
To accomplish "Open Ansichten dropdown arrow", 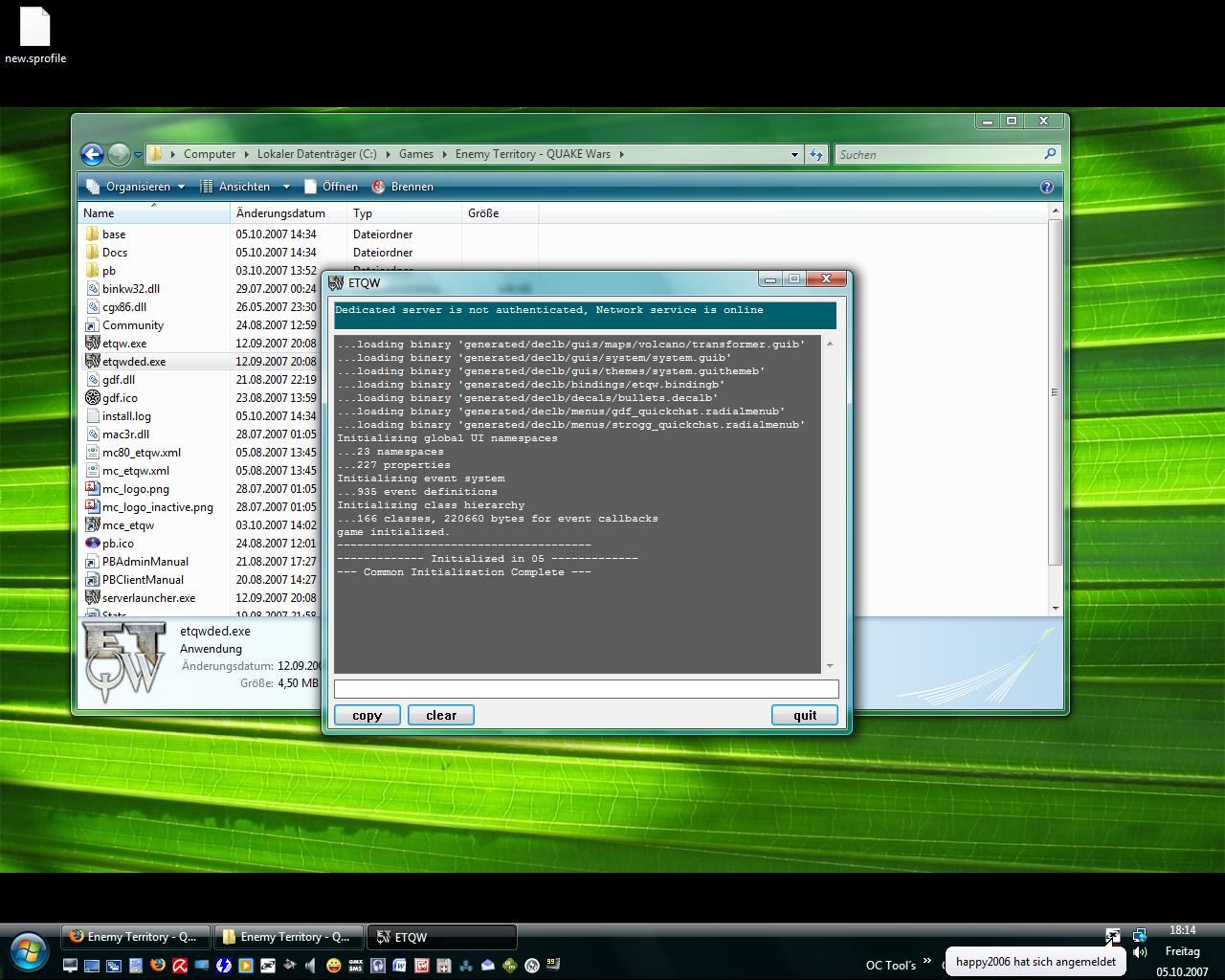I will [285, 187].
